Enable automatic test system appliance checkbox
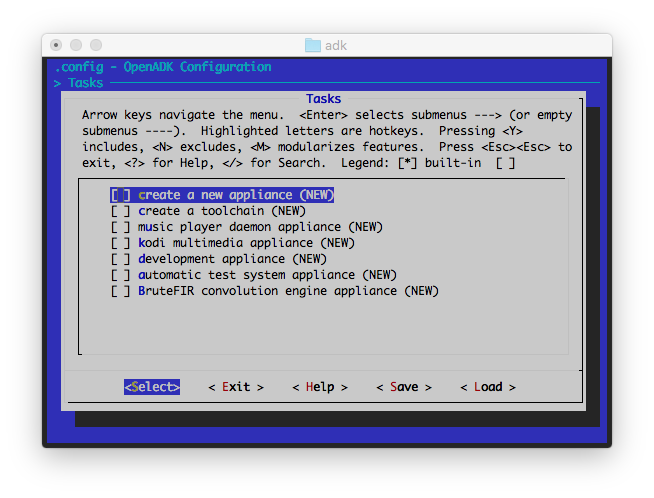Screen dimensions: 654x498 point(120,275)
